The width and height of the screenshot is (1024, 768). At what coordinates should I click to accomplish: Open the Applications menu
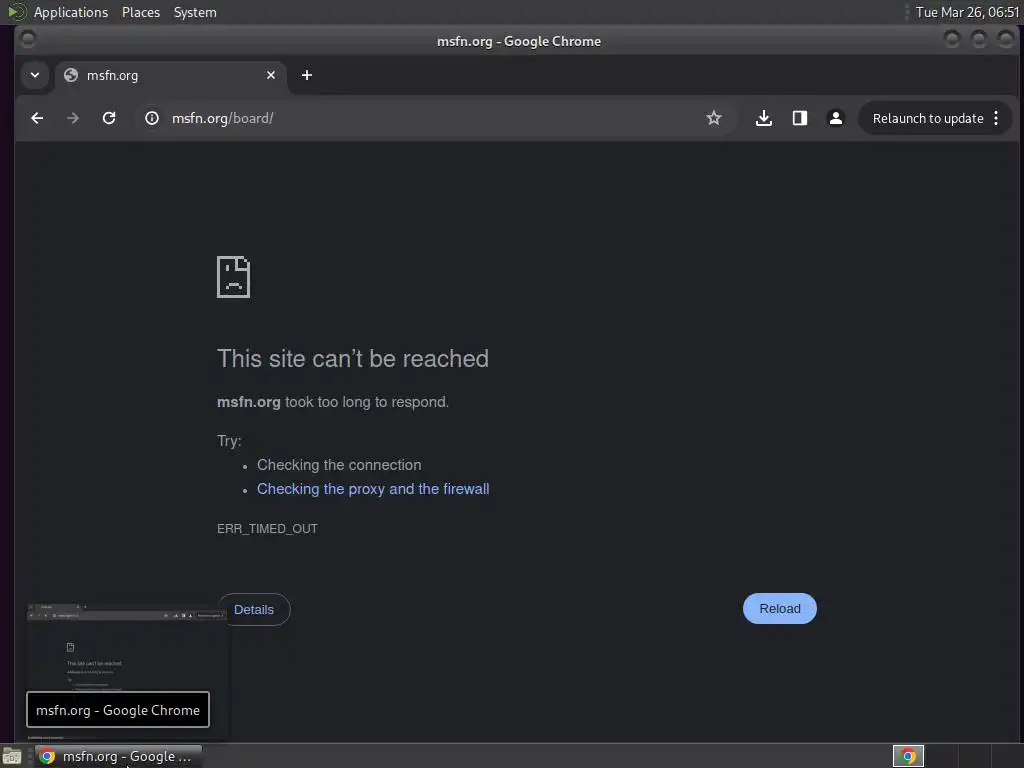[71, 12]
